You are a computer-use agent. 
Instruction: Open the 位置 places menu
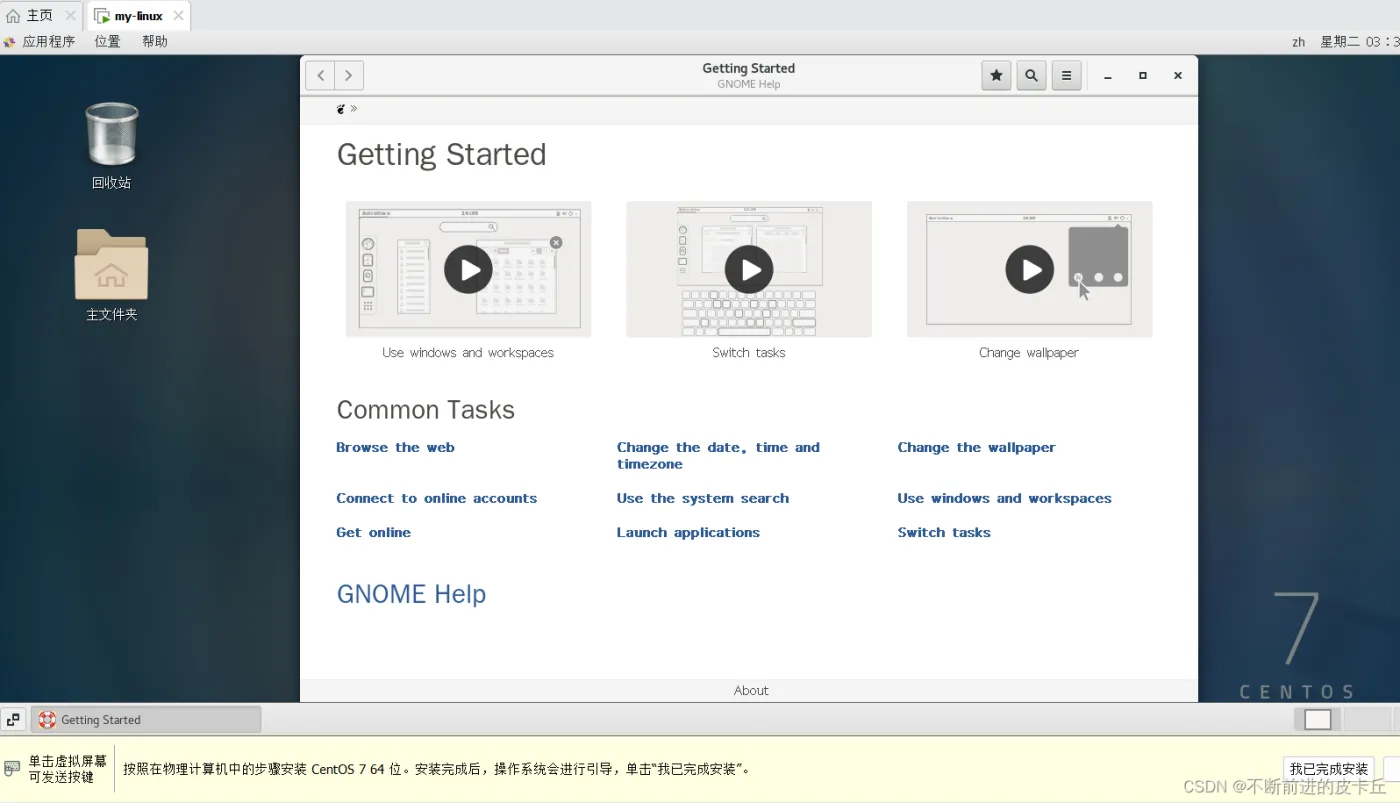(x=107, y=41)
